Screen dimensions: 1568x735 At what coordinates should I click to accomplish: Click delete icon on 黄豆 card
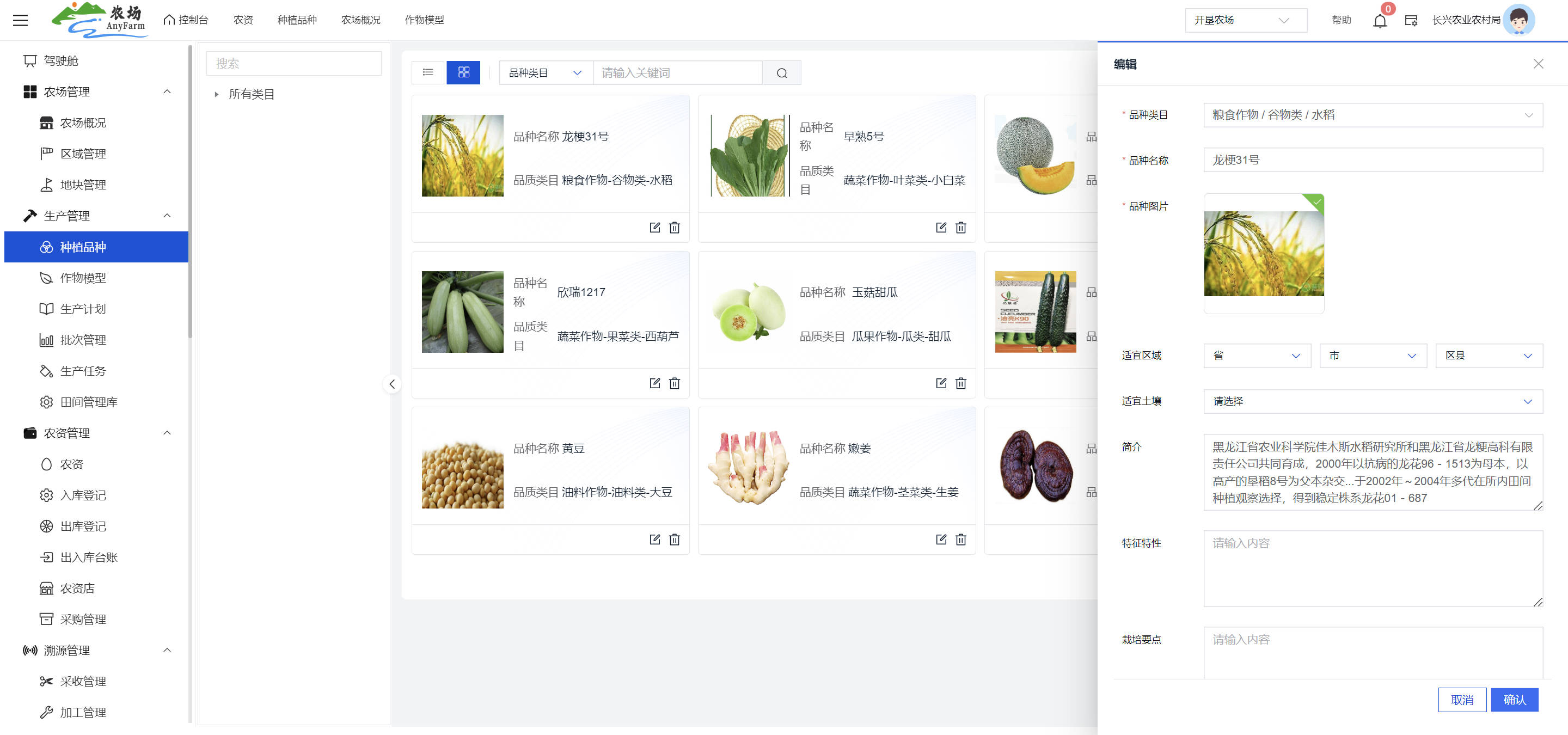coord(675,540)
